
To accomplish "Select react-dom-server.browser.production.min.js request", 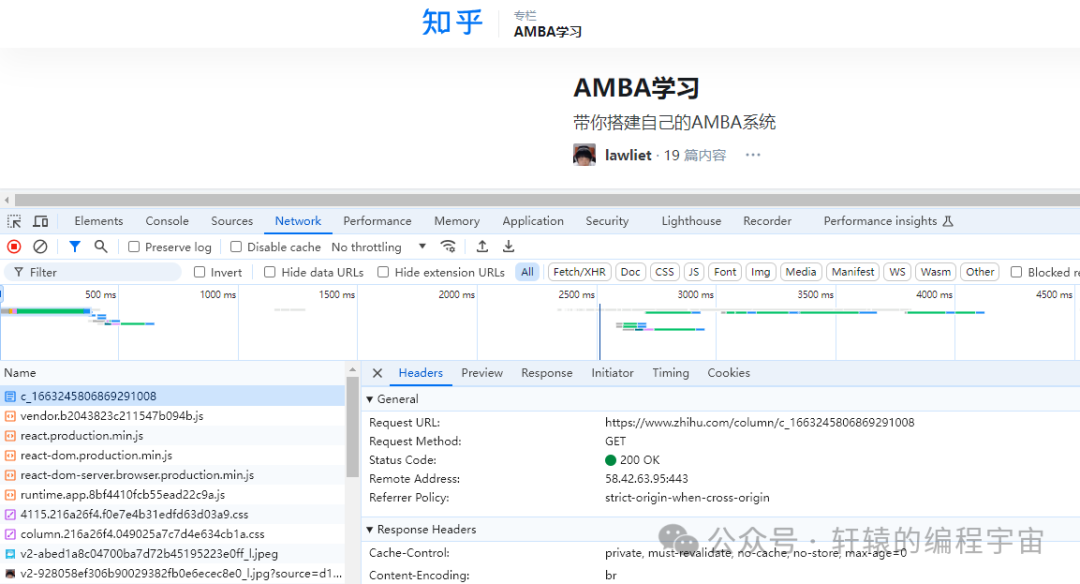I will tap(172, 474).
